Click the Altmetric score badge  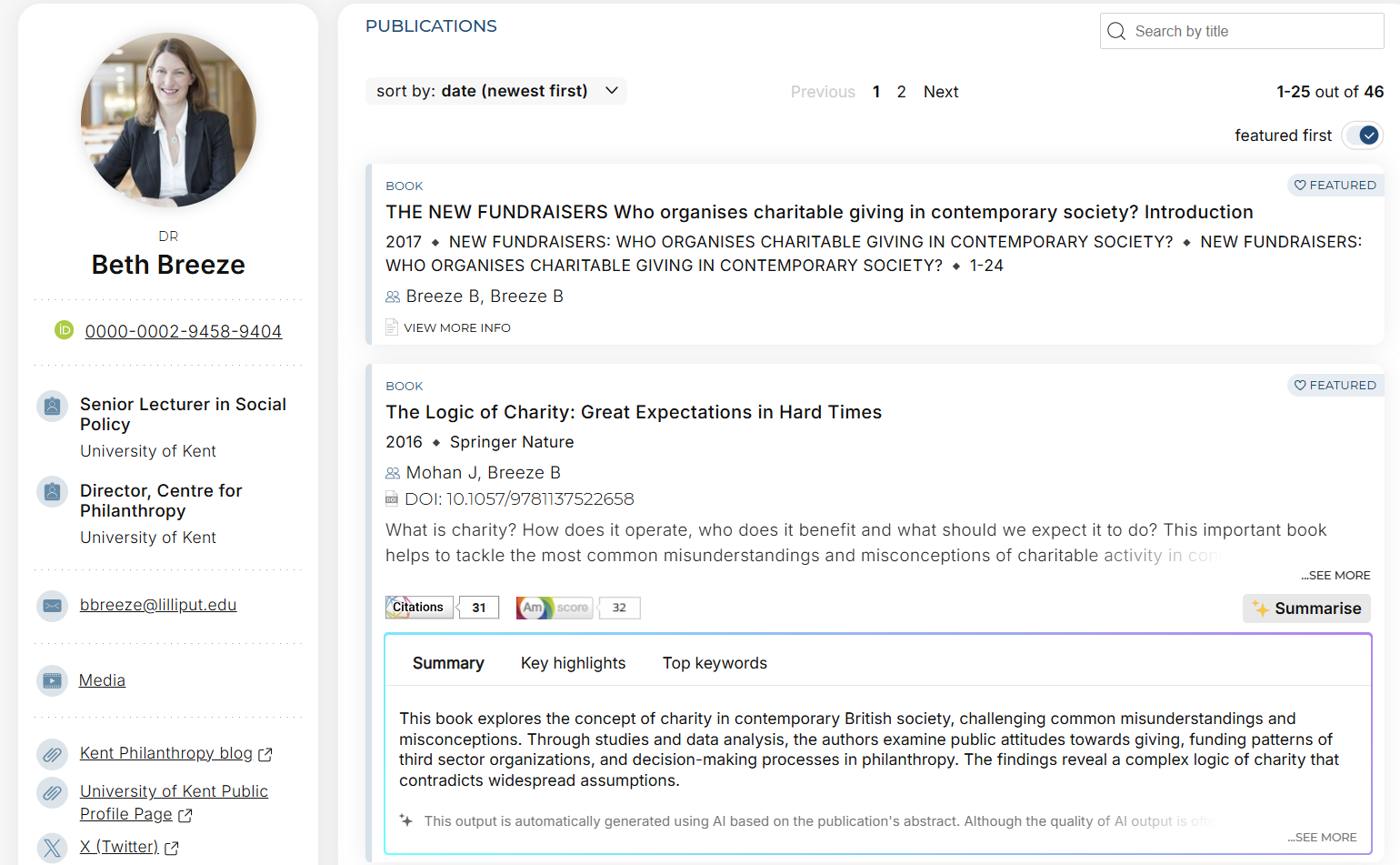click(554, 608)
